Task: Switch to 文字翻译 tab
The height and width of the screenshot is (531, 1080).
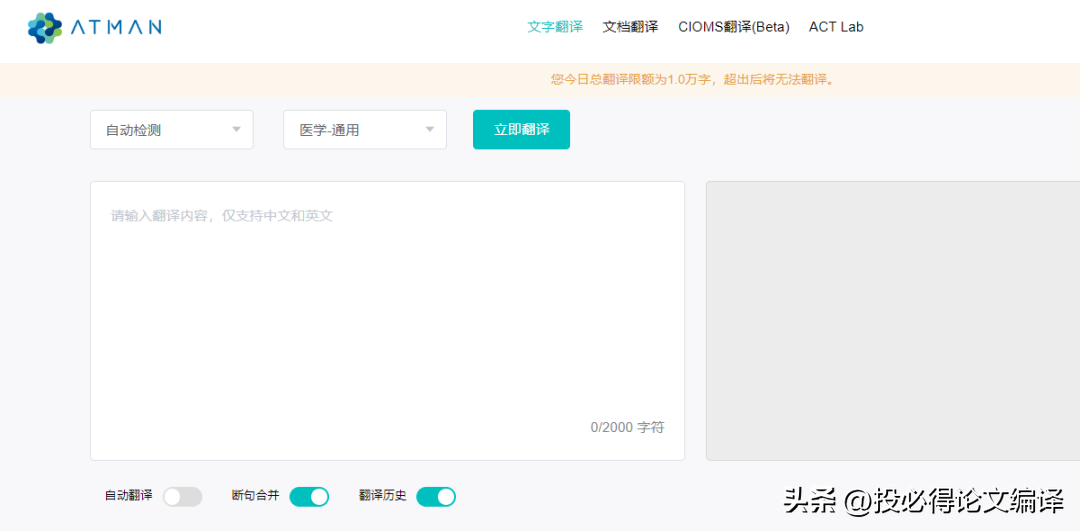Action: point(554,27)
